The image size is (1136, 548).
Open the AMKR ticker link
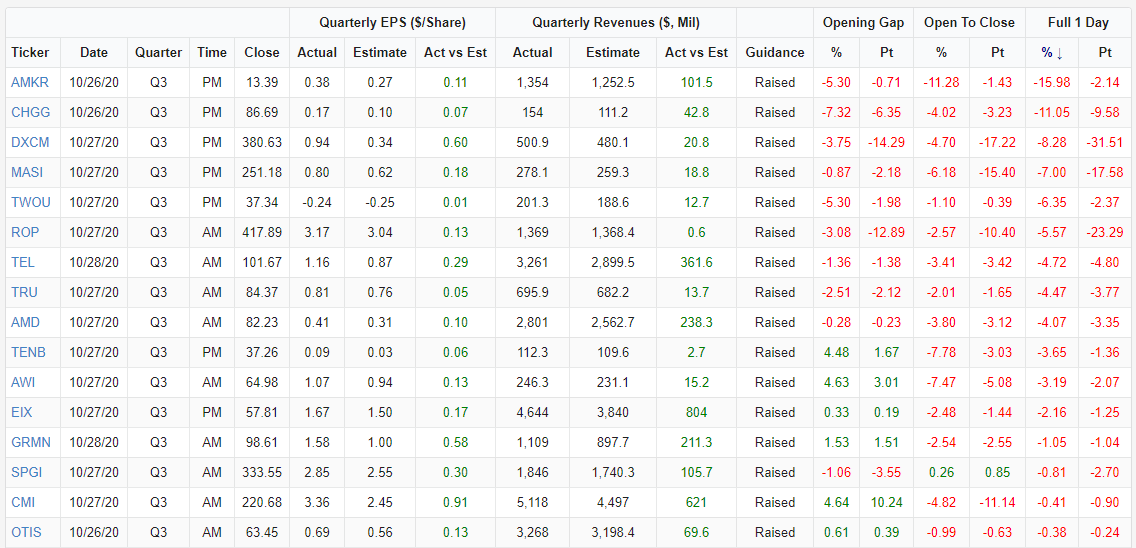[x=30, y=82]
